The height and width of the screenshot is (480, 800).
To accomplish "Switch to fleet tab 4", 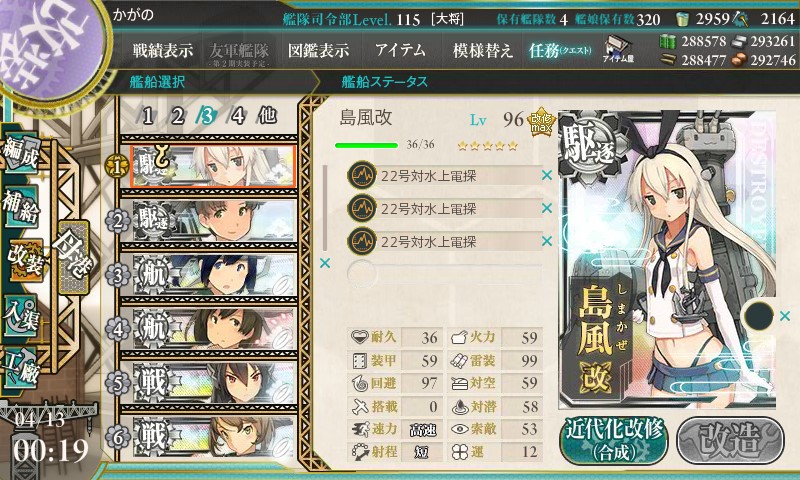I will coord(238,116).
